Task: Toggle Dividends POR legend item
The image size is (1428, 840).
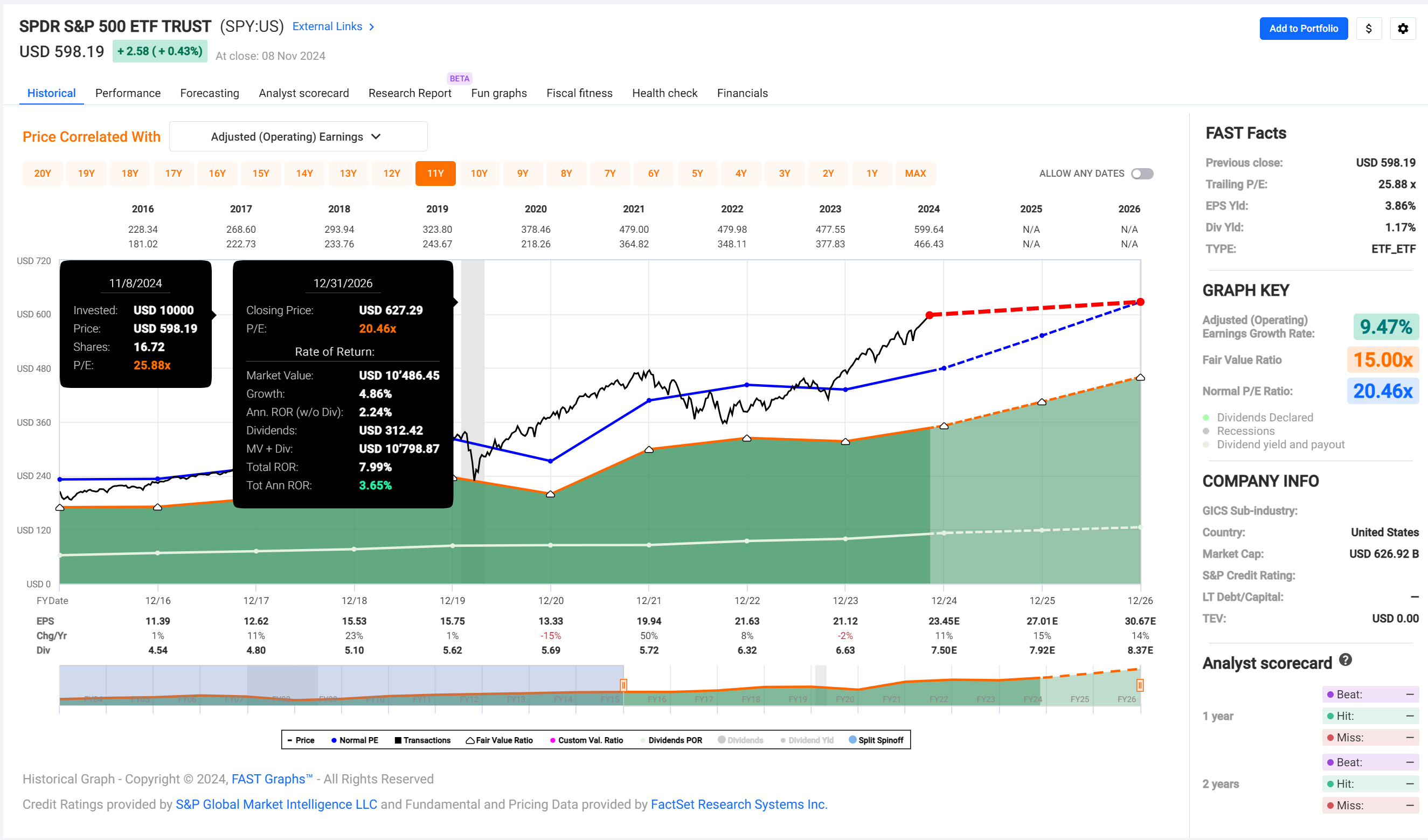Action: (671, 740)
